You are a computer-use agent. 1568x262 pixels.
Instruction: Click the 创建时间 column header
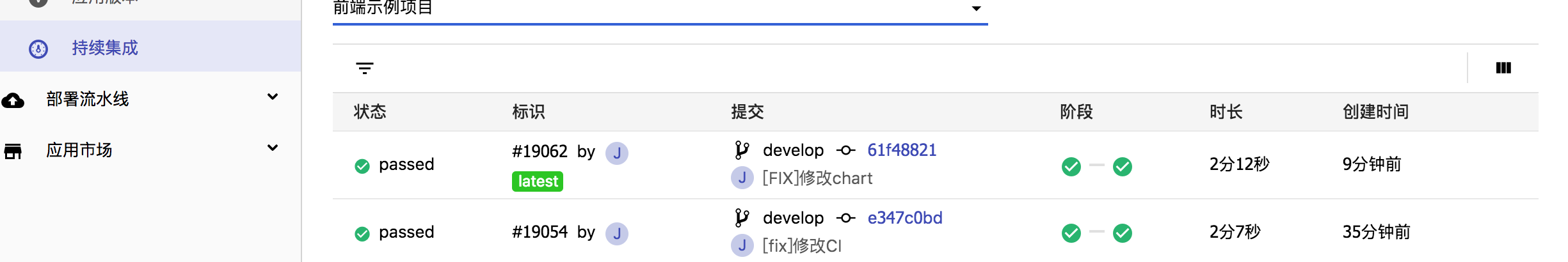(1375, 112)
